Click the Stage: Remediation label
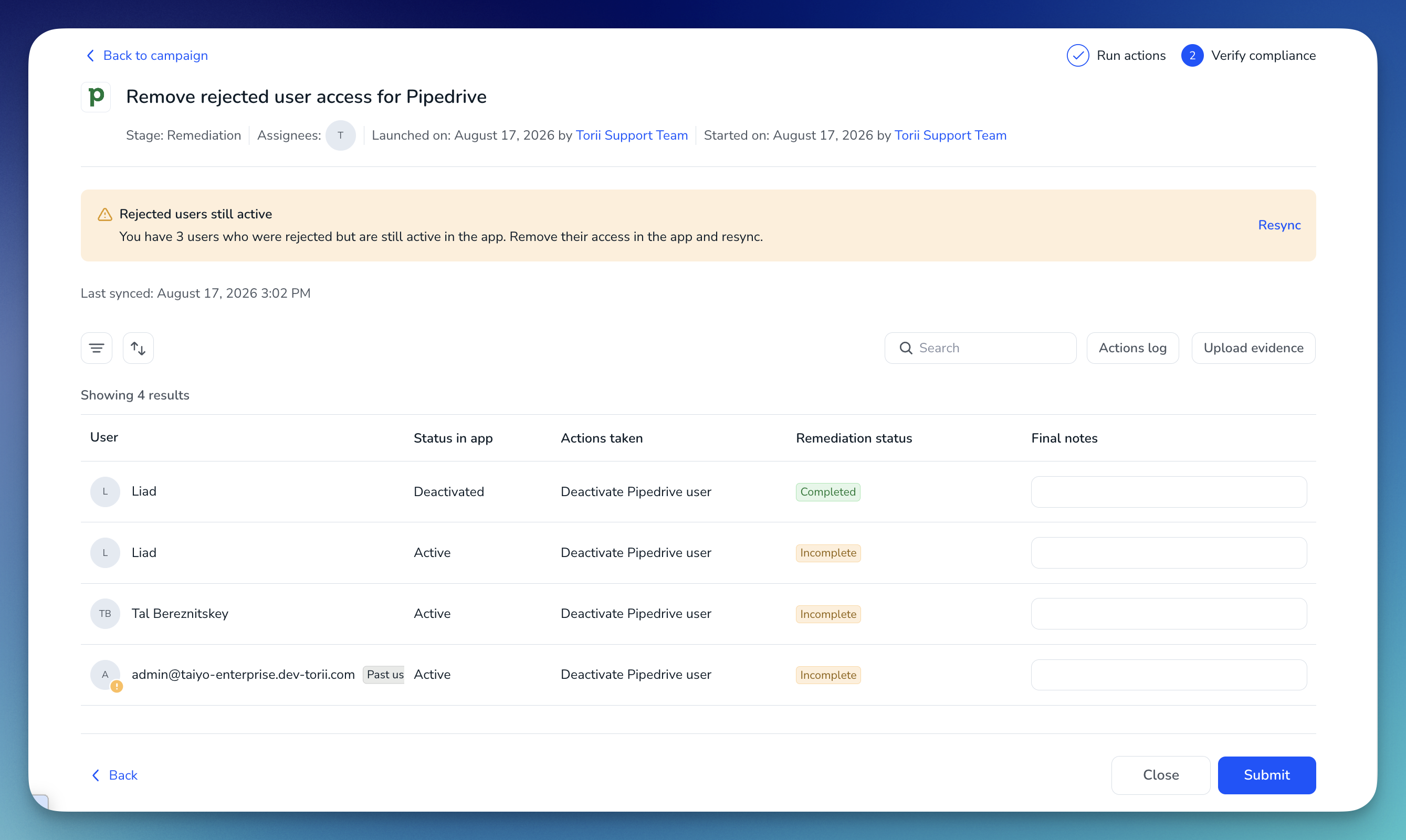Screen dimensions: 1406x840 [183, 135]
